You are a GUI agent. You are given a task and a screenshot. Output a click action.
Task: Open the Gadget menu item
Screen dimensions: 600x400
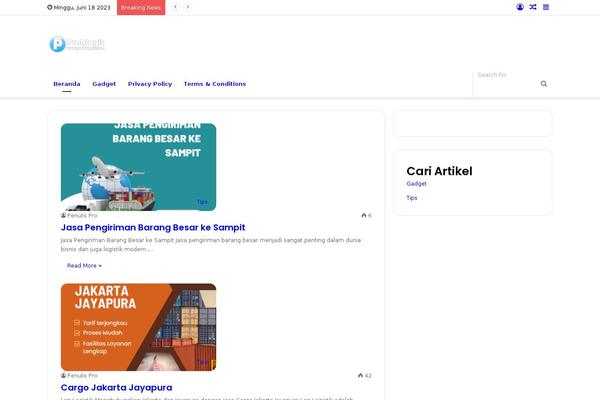click(x=104, y=84)
